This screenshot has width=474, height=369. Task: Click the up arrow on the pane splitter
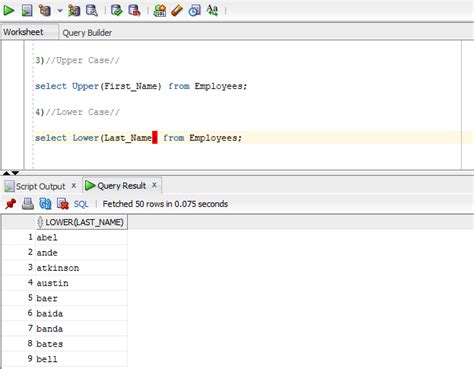coord(6,173)
